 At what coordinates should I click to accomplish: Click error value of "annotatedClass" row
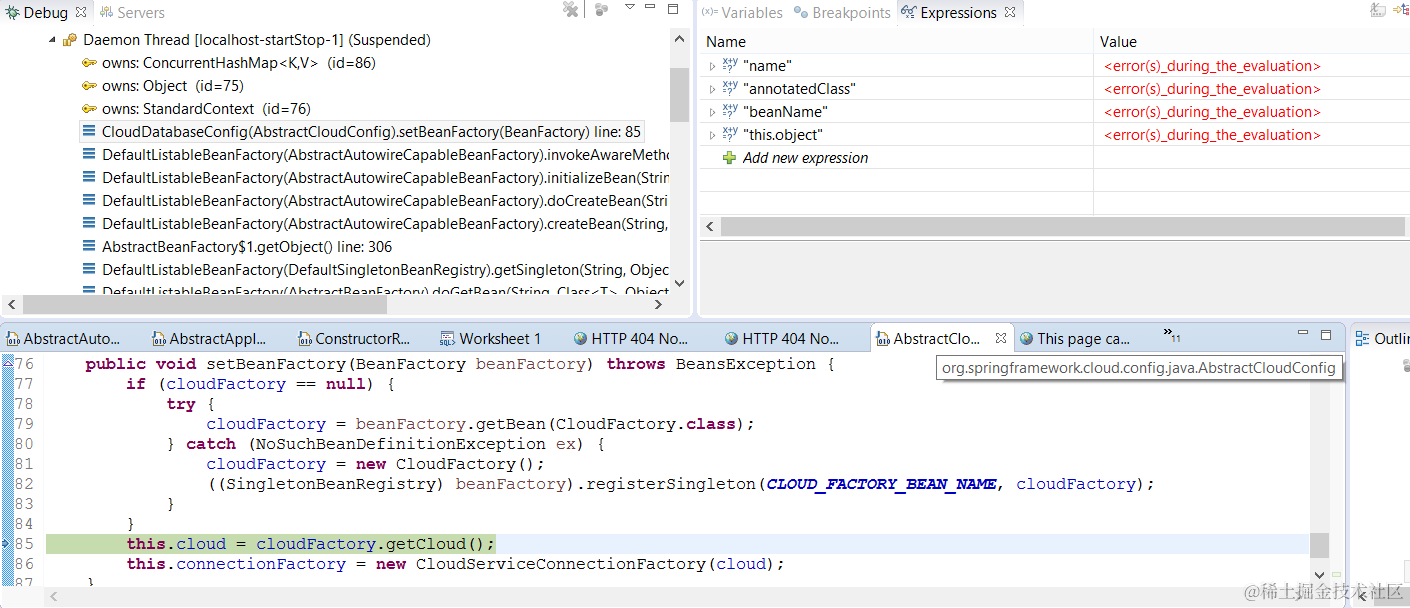tap(1212, 89)
